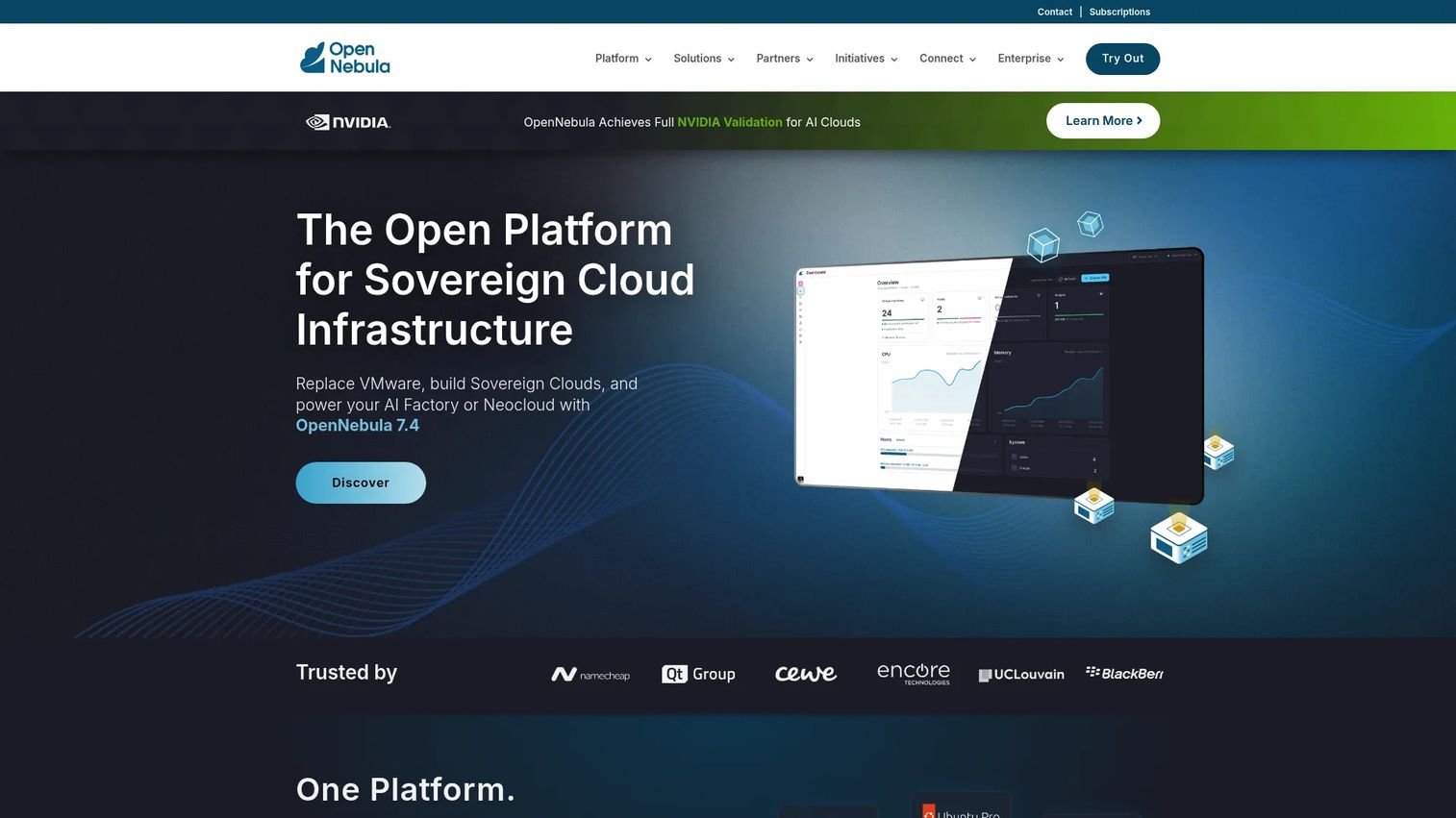Open the Subscriptions link

[x=1119, y=12]
